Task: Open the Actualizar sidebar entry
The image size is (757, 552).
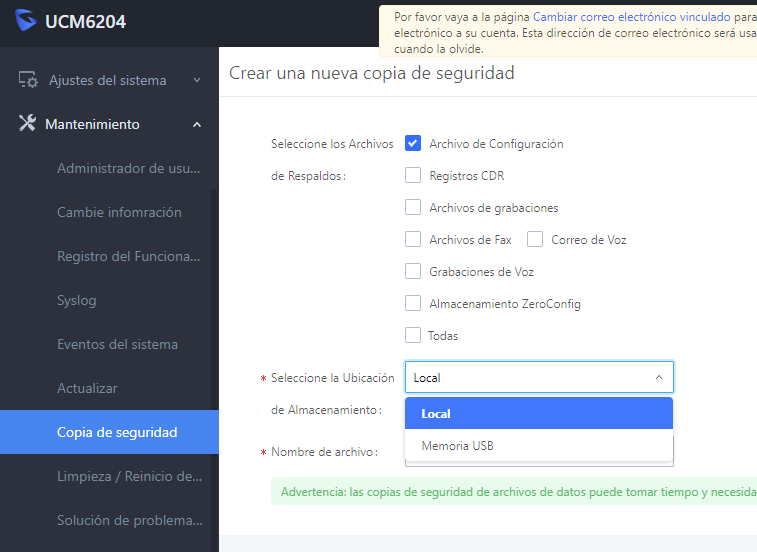Action: click(x=87, y=388)
